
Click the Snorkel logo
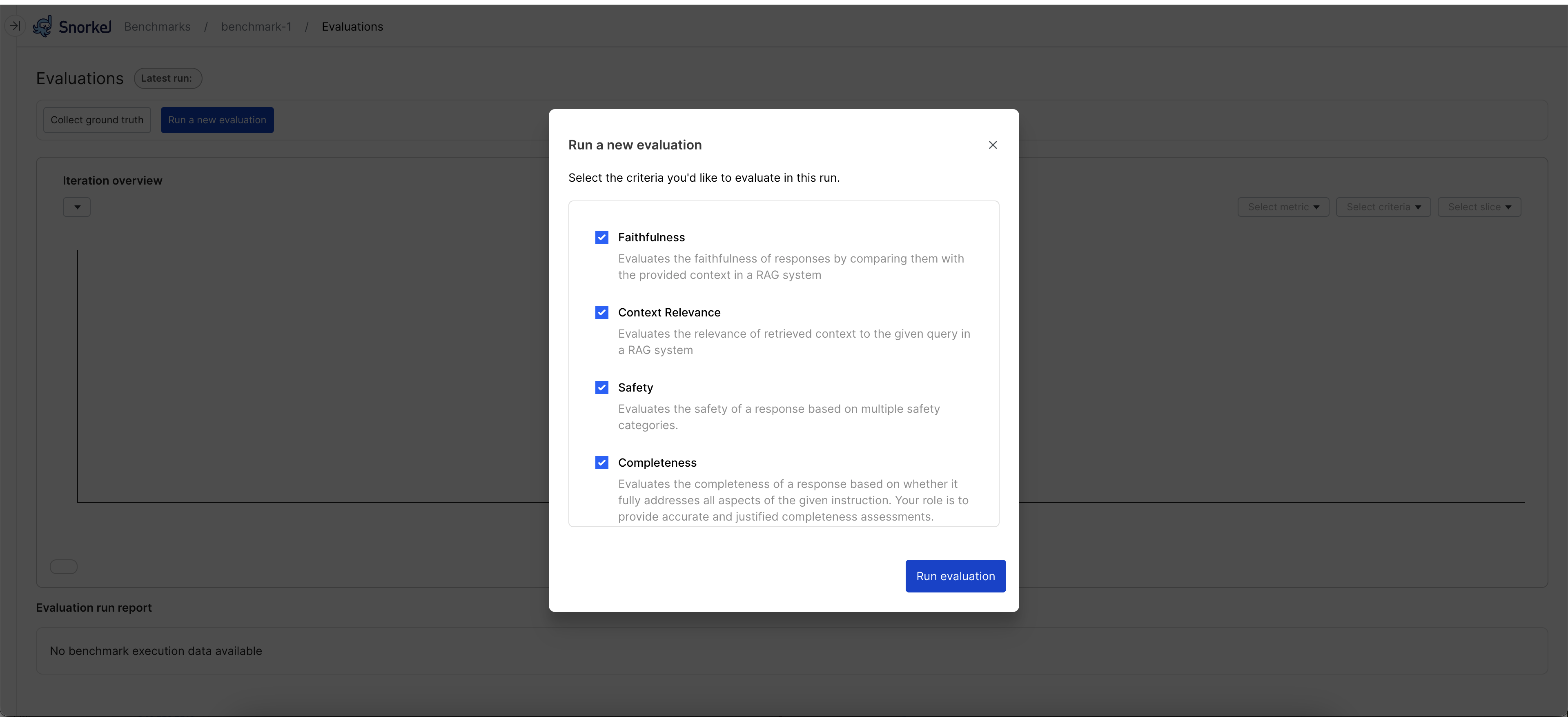[x=72, y=27]
